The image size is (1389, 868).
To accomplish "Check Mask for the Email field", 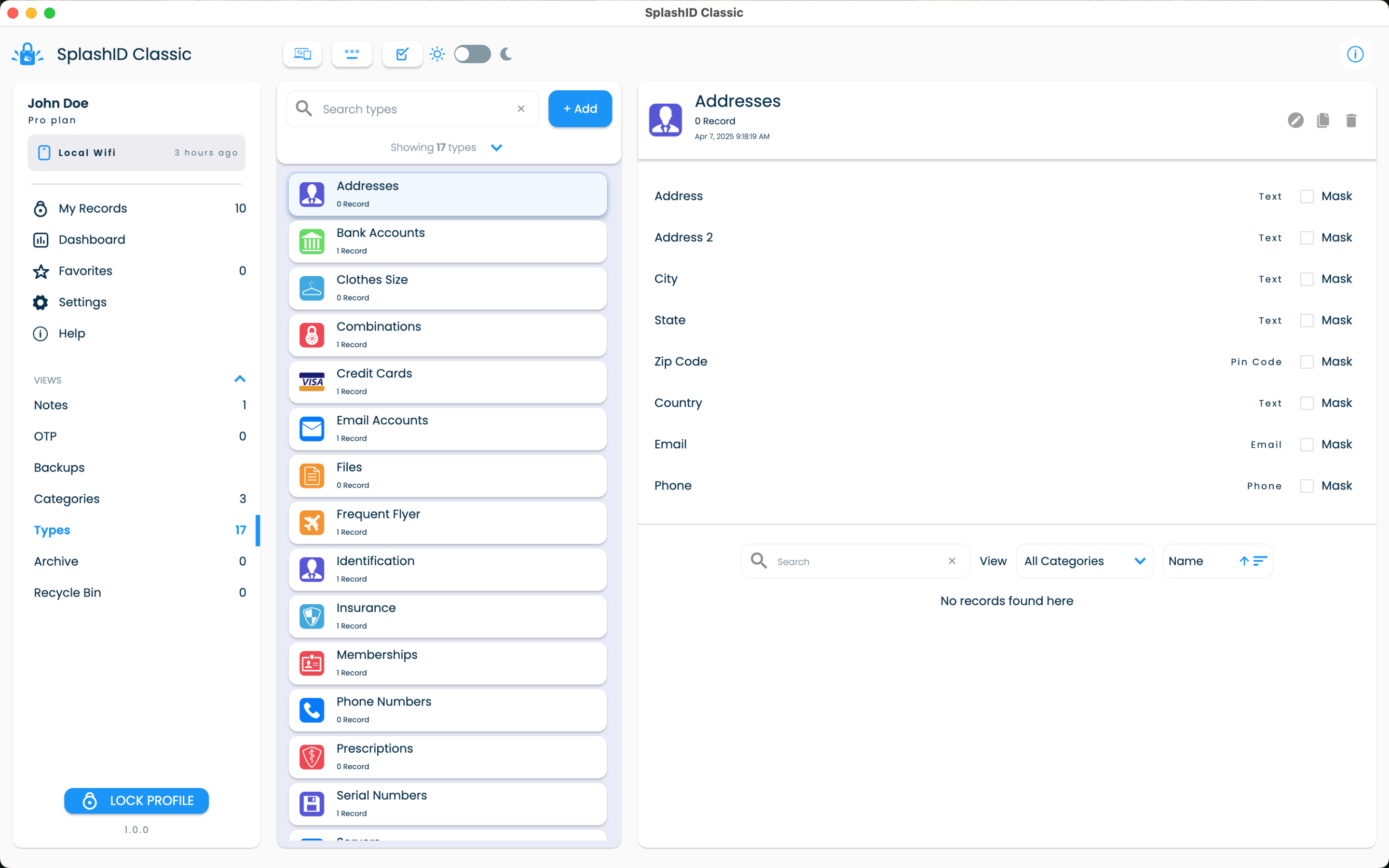I will (1307, 444).
